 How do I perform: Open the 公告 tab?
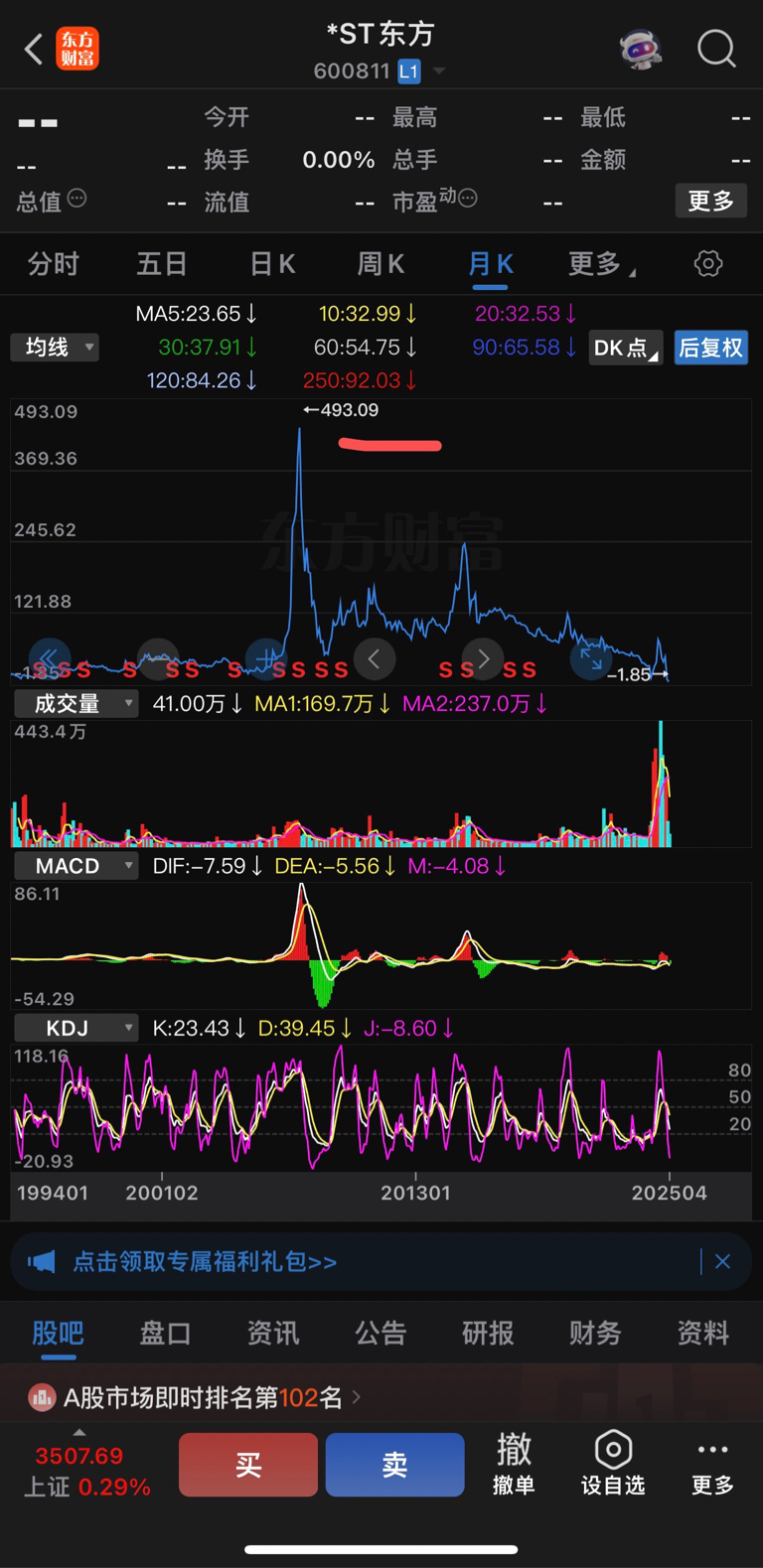pos(381,1333)
